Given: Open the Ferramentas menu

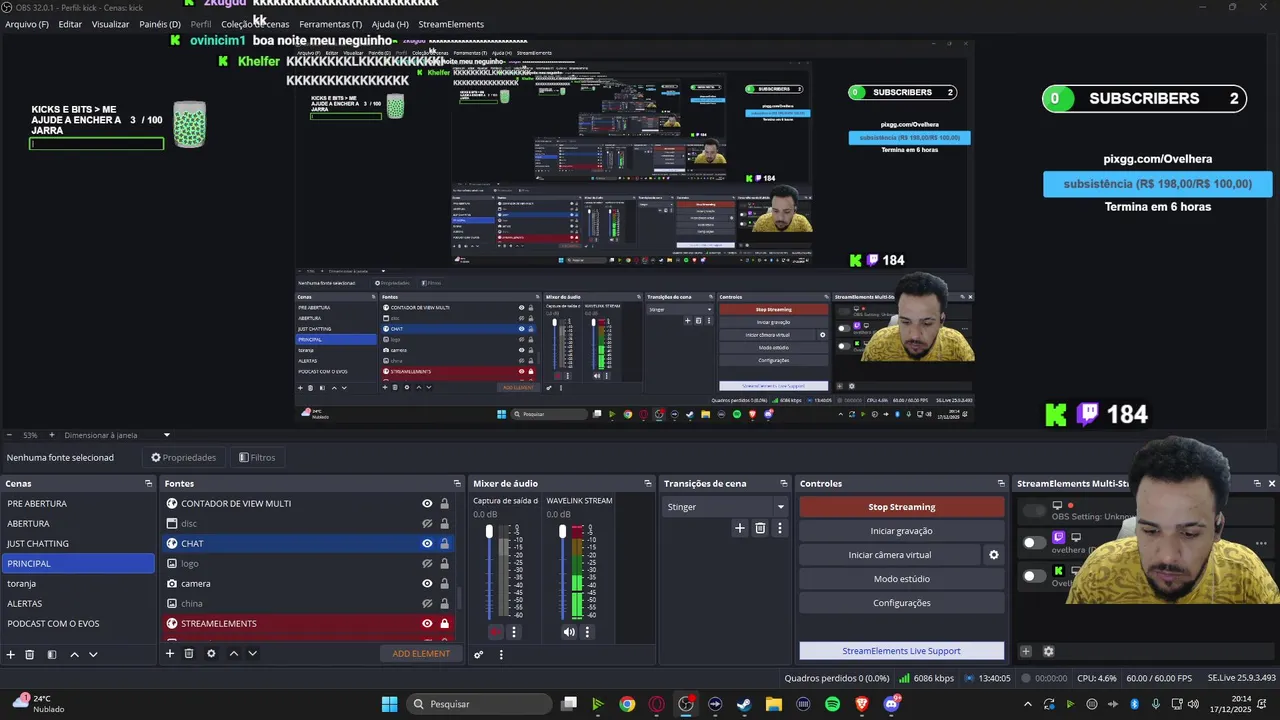Looking at the screenshot, I should click(x=330, y=24).
